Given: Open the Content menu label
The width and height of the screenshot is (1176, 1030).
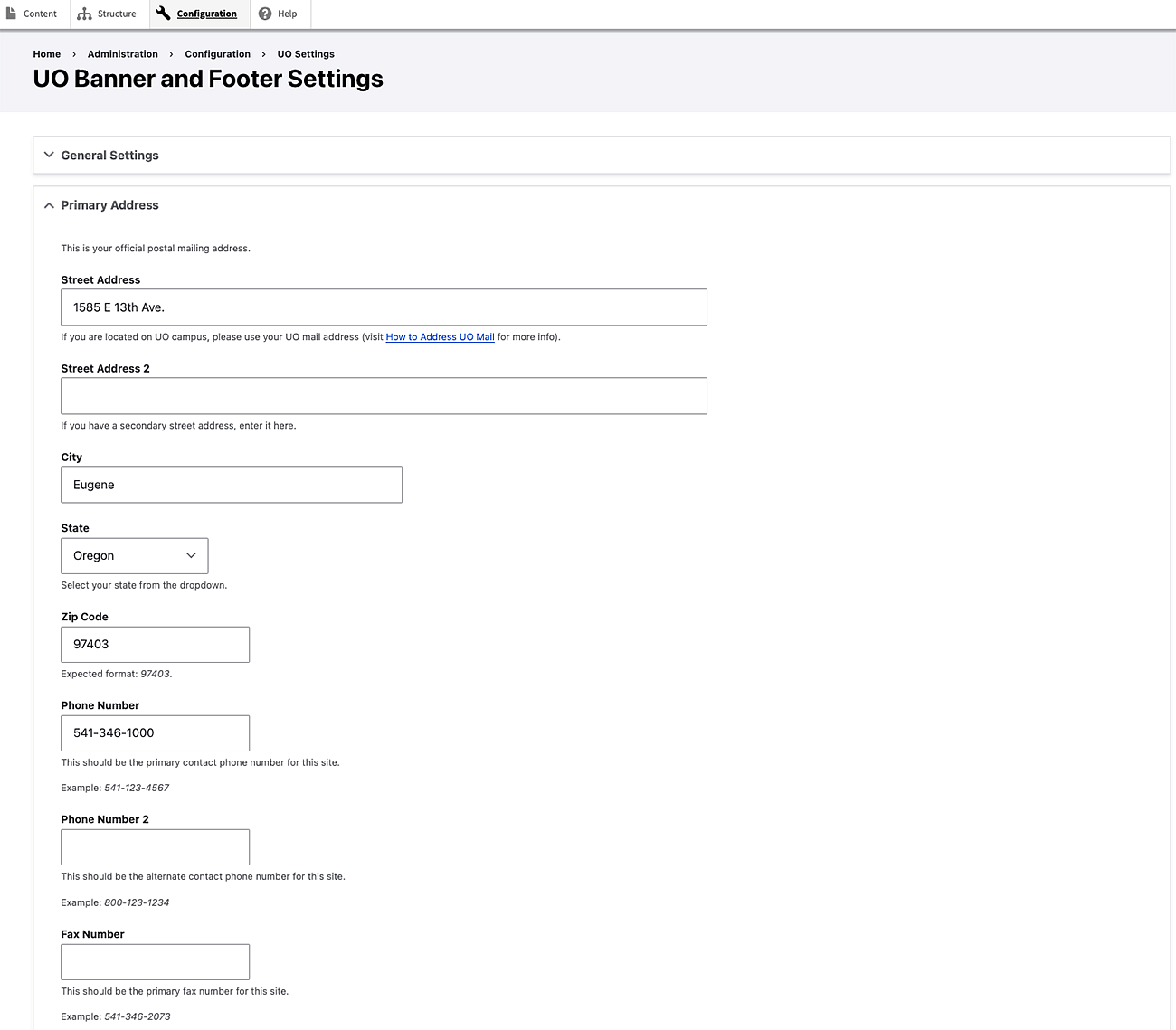Looking at the screenshot, I should (40, 14).
